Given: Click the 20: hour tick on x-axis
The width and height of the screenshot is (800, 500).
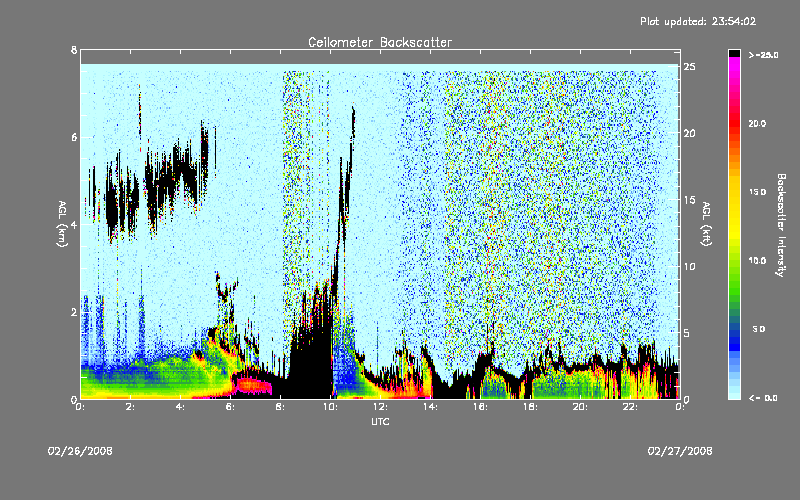Looking at the screenshot, I should [x=580, y=407].
